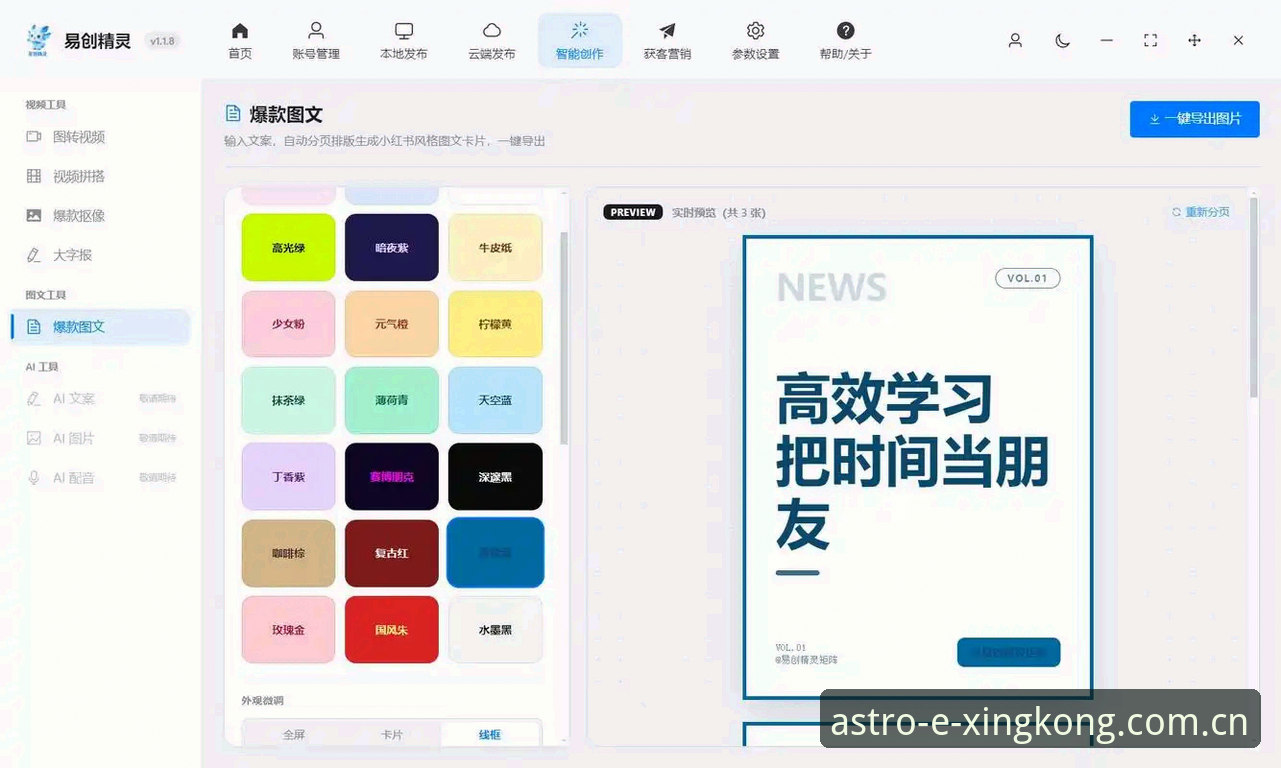Click the theme list vertical scrollbar

(x=564, y=338)
